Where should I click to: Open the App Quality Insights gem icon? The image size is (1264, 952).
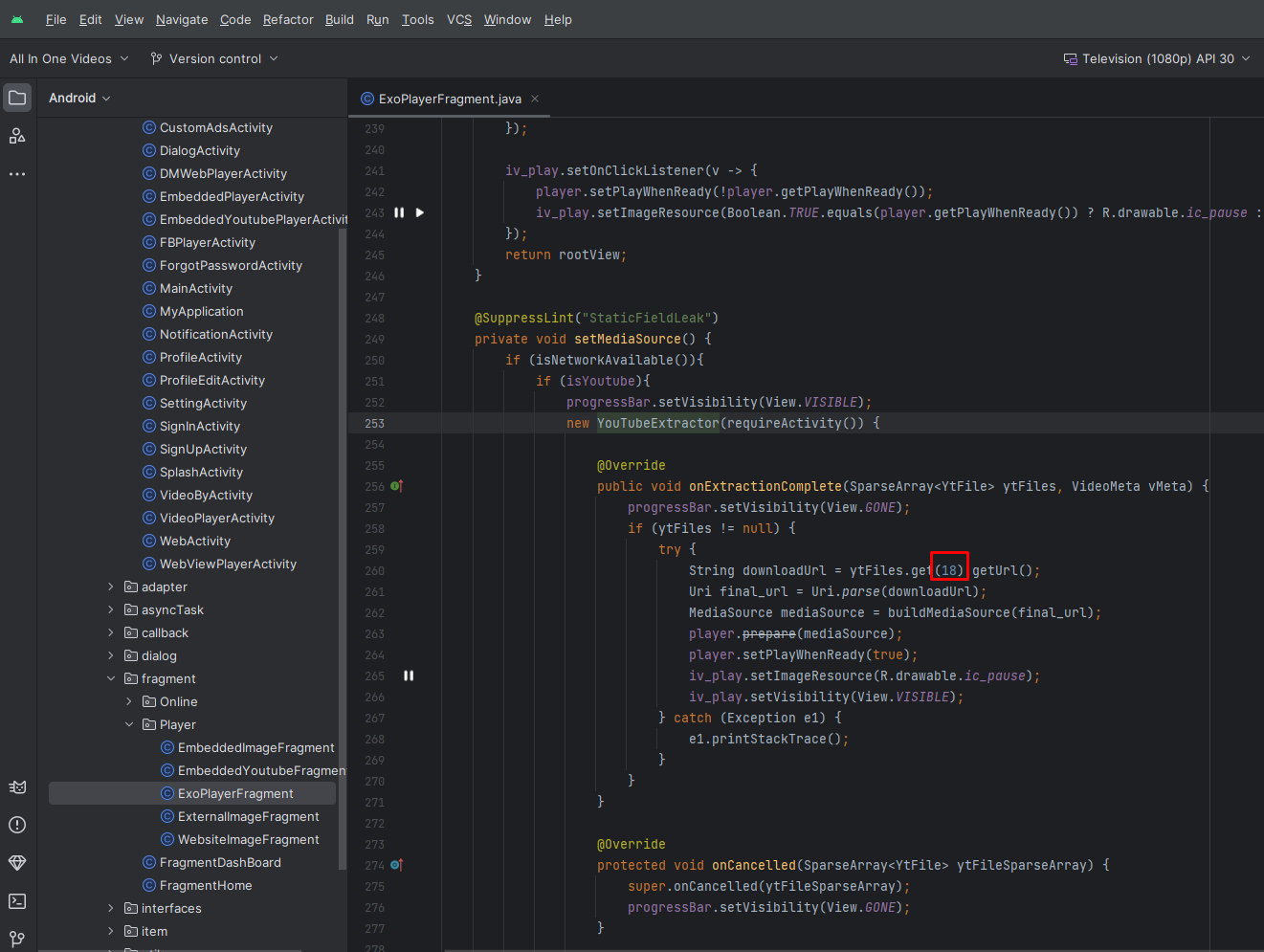click(17, 863)
